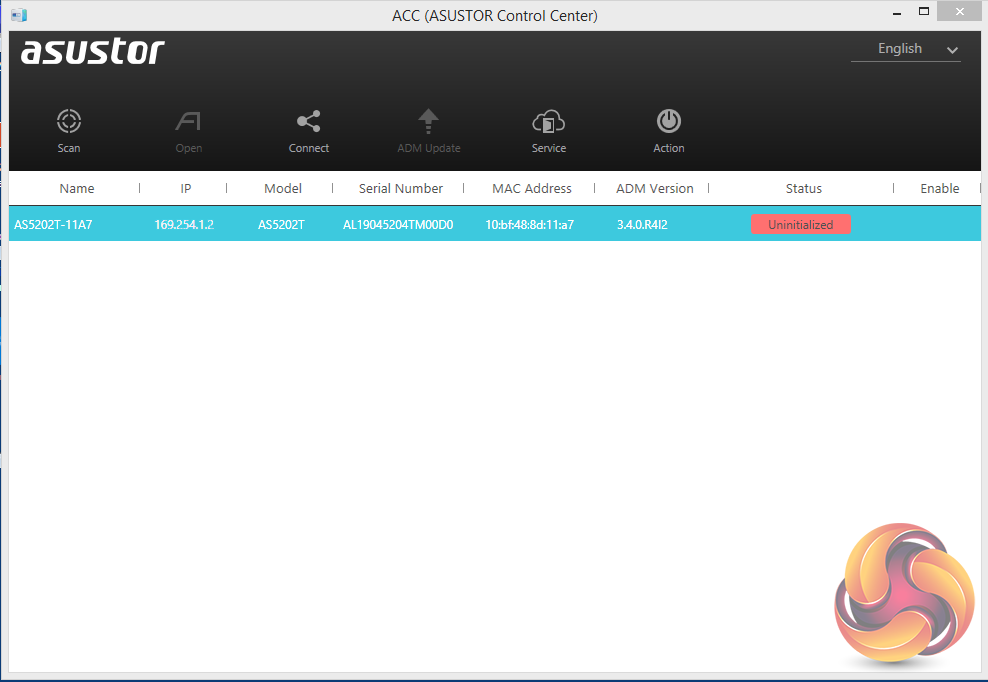Click the Open toolbar icon

pos(188,121)
